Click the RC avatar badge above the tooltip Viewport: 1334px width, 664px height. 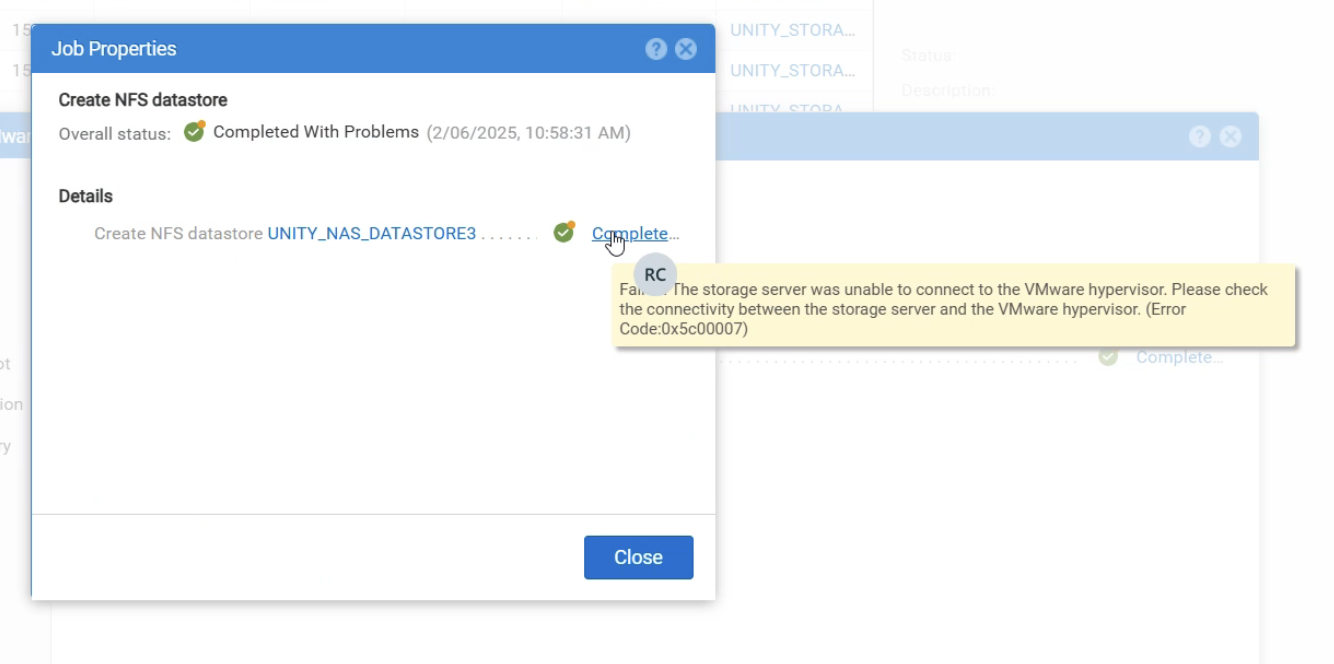point(654,274)
